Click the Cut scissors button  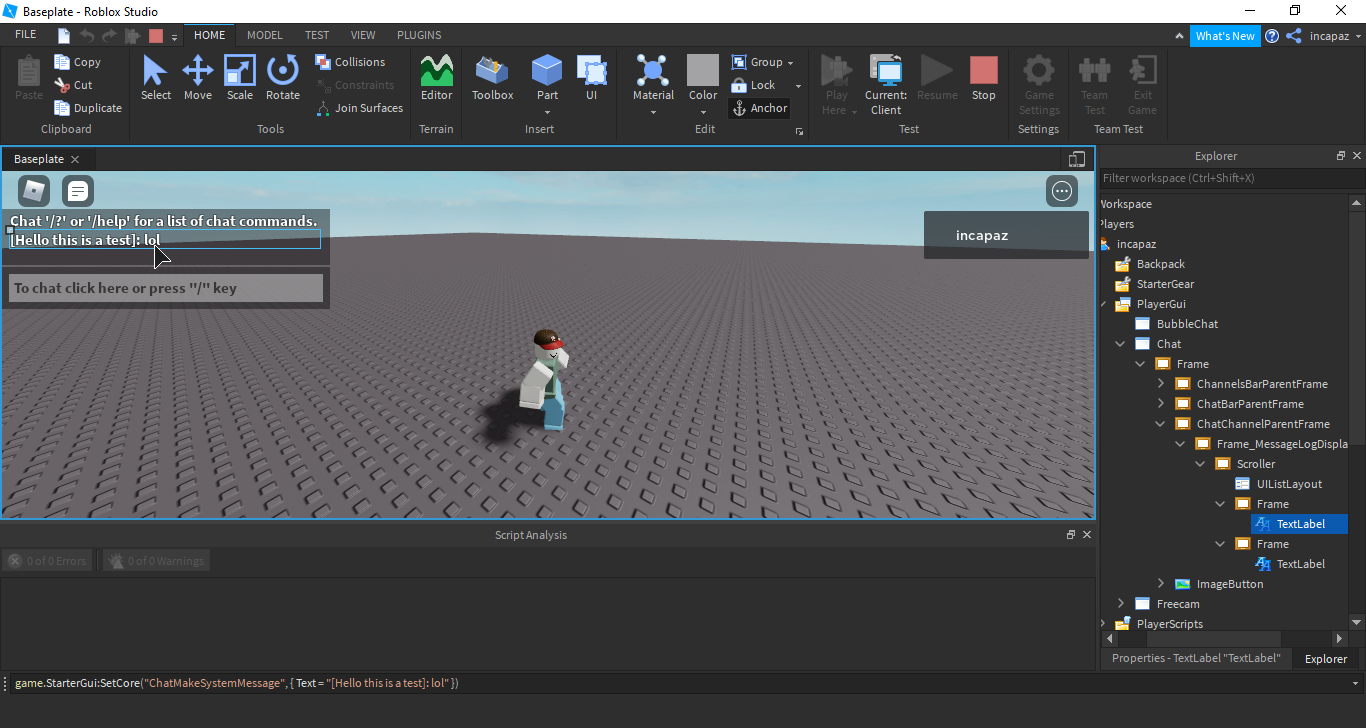pos(74,85)
